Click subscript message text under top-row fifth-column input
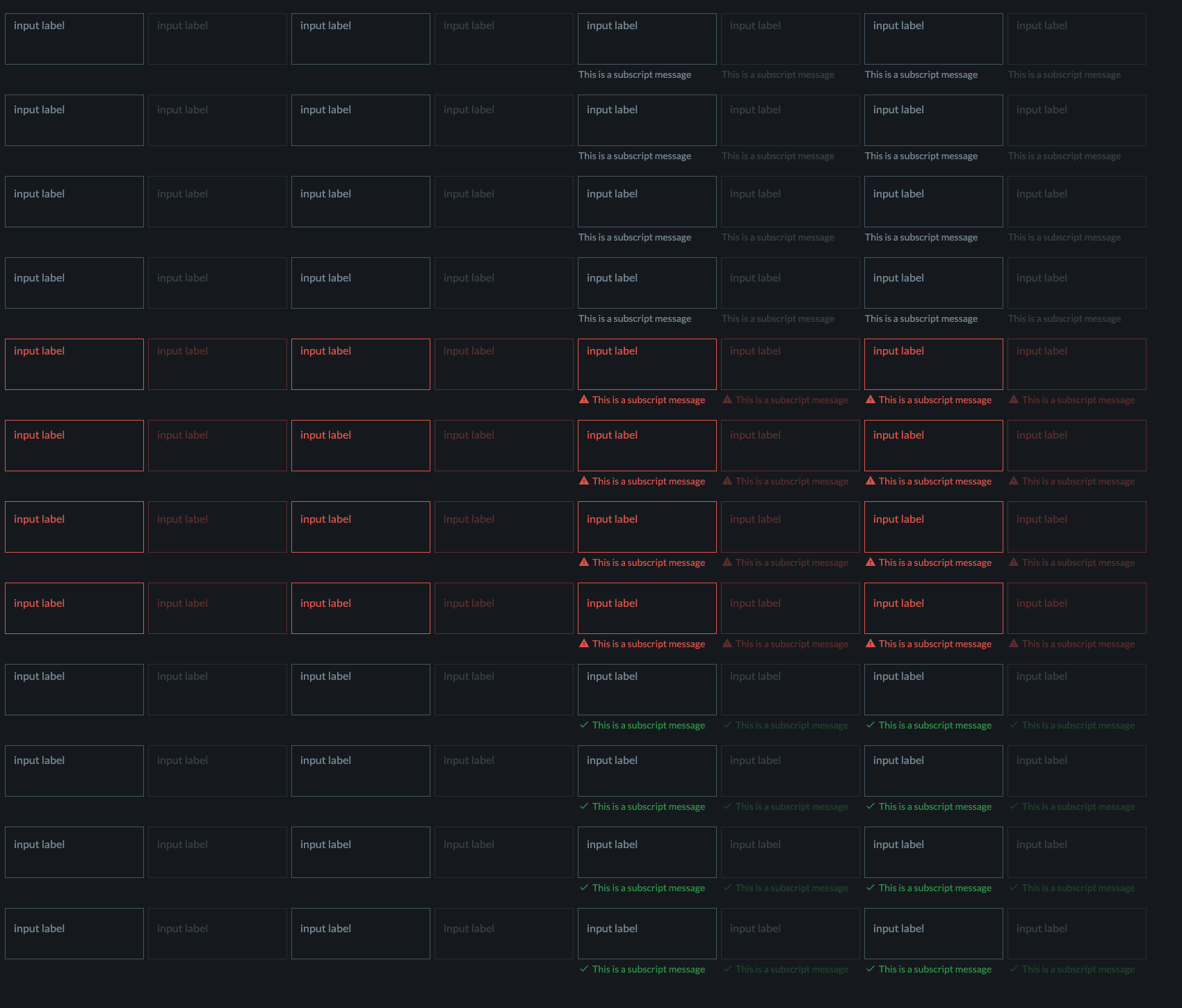Screen dimensions: 1182x1008 coord(635,74)
